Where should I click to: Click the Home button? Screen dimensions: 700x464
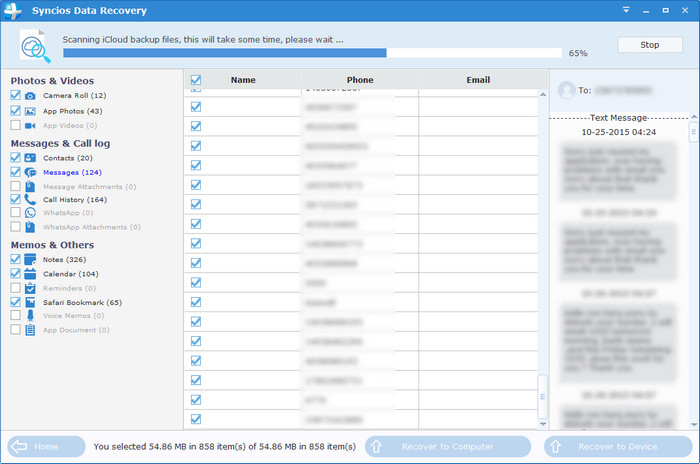click(x=46, y=447)
